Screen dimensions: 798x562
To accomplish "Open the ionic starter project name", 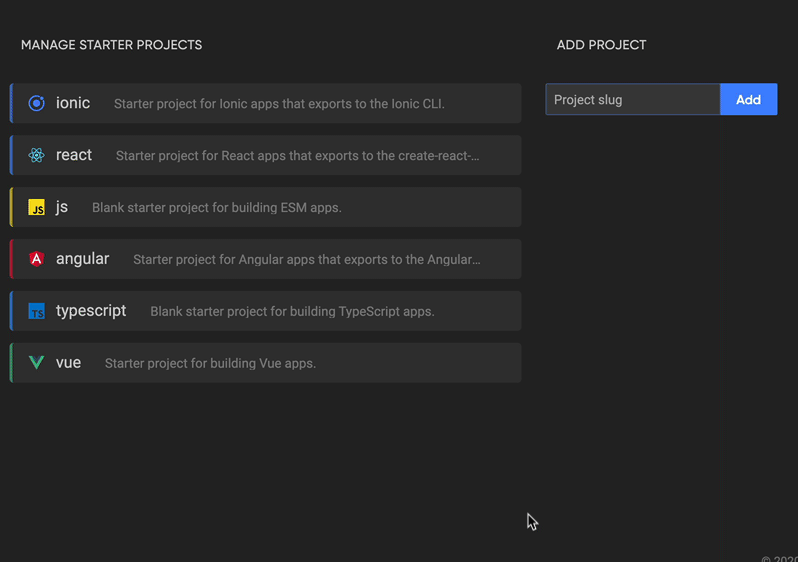I will [73, 103].
